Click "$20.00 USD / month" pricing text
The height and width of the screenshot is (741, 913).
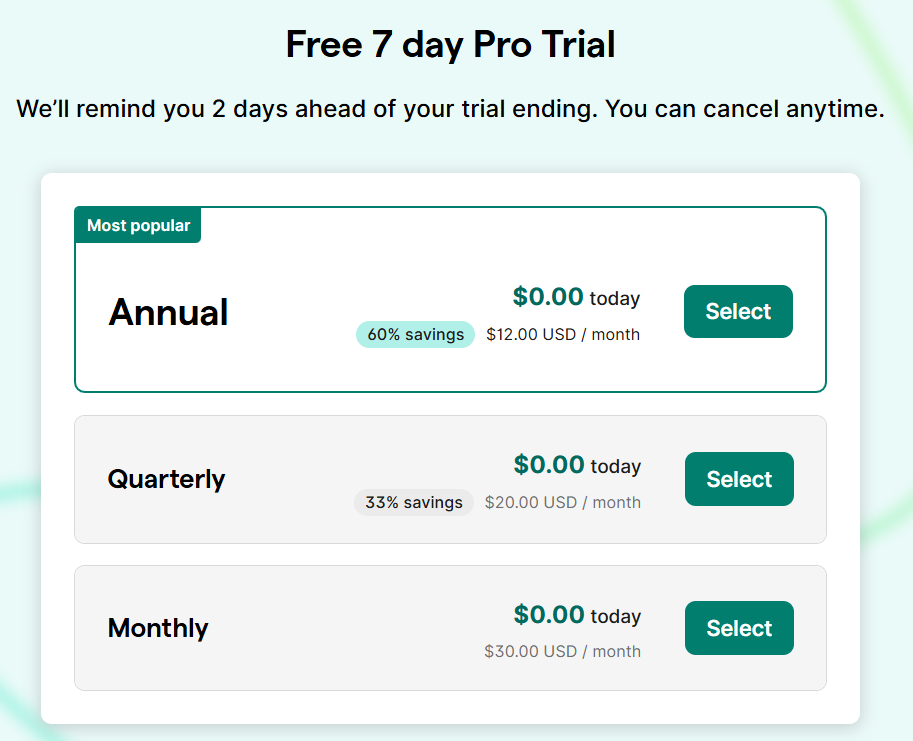(x=563, y=502)
